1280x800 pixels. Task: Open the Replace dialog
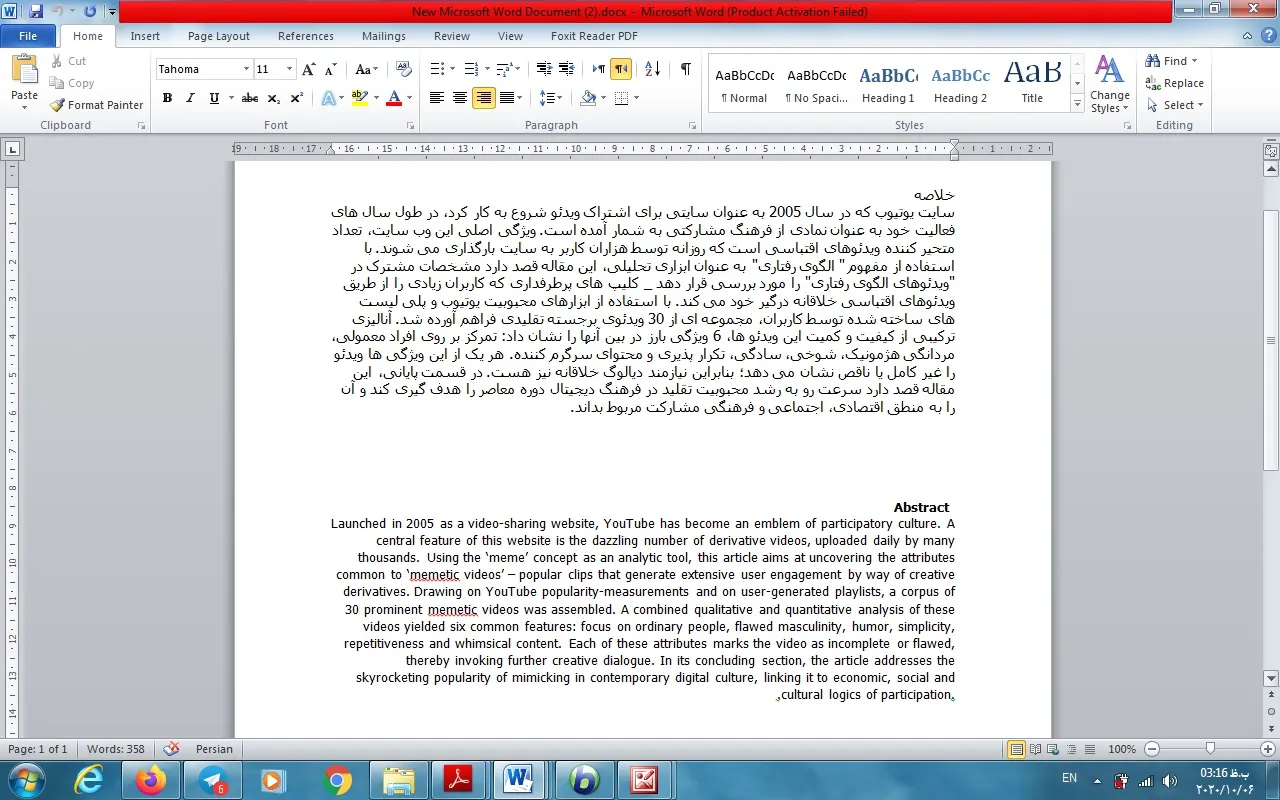tap(1175, 83)
